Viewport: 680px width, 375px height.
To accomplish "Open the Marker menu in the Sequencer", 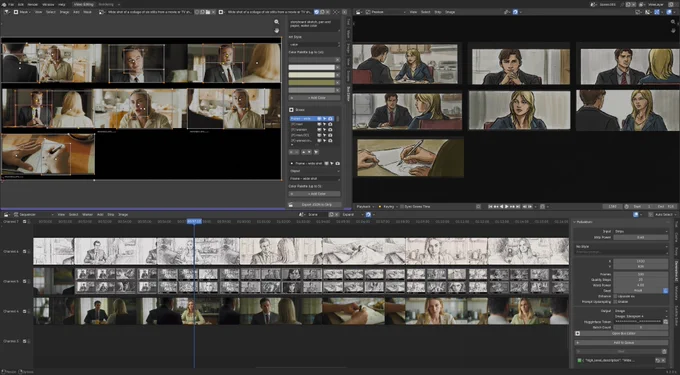I will [x=87, y=214].
